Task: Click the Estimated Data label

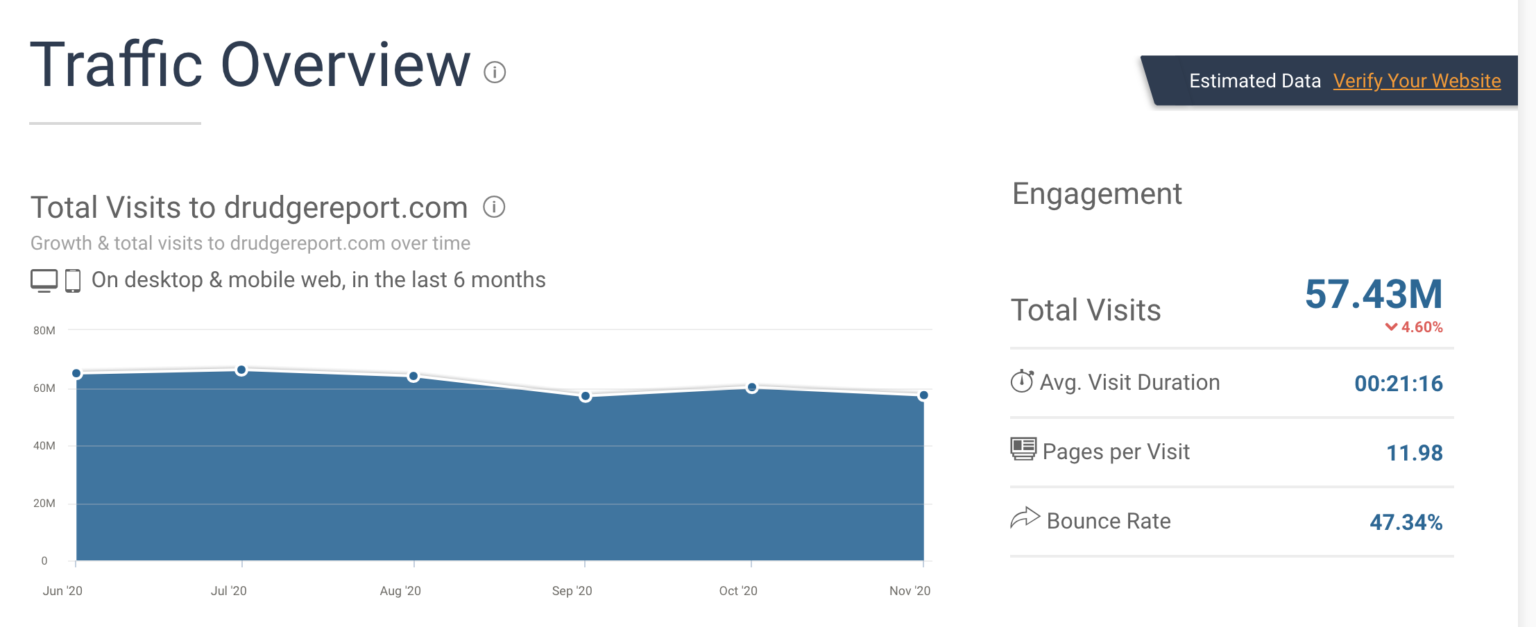Action: click(x=1254, y=81)
